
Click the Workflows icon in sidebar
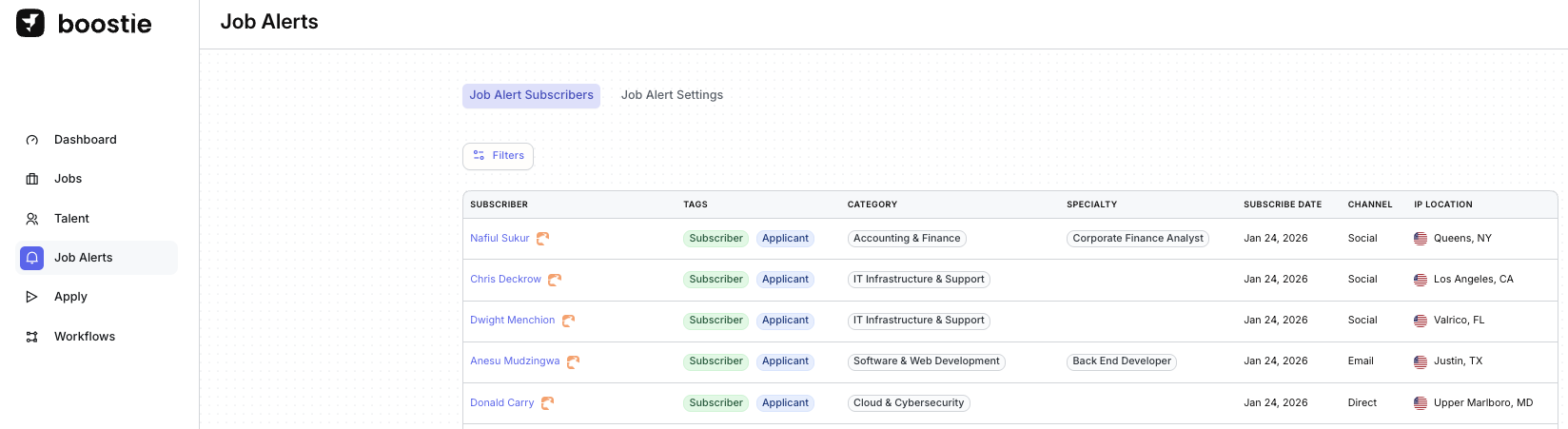click(x=32, y=337)
